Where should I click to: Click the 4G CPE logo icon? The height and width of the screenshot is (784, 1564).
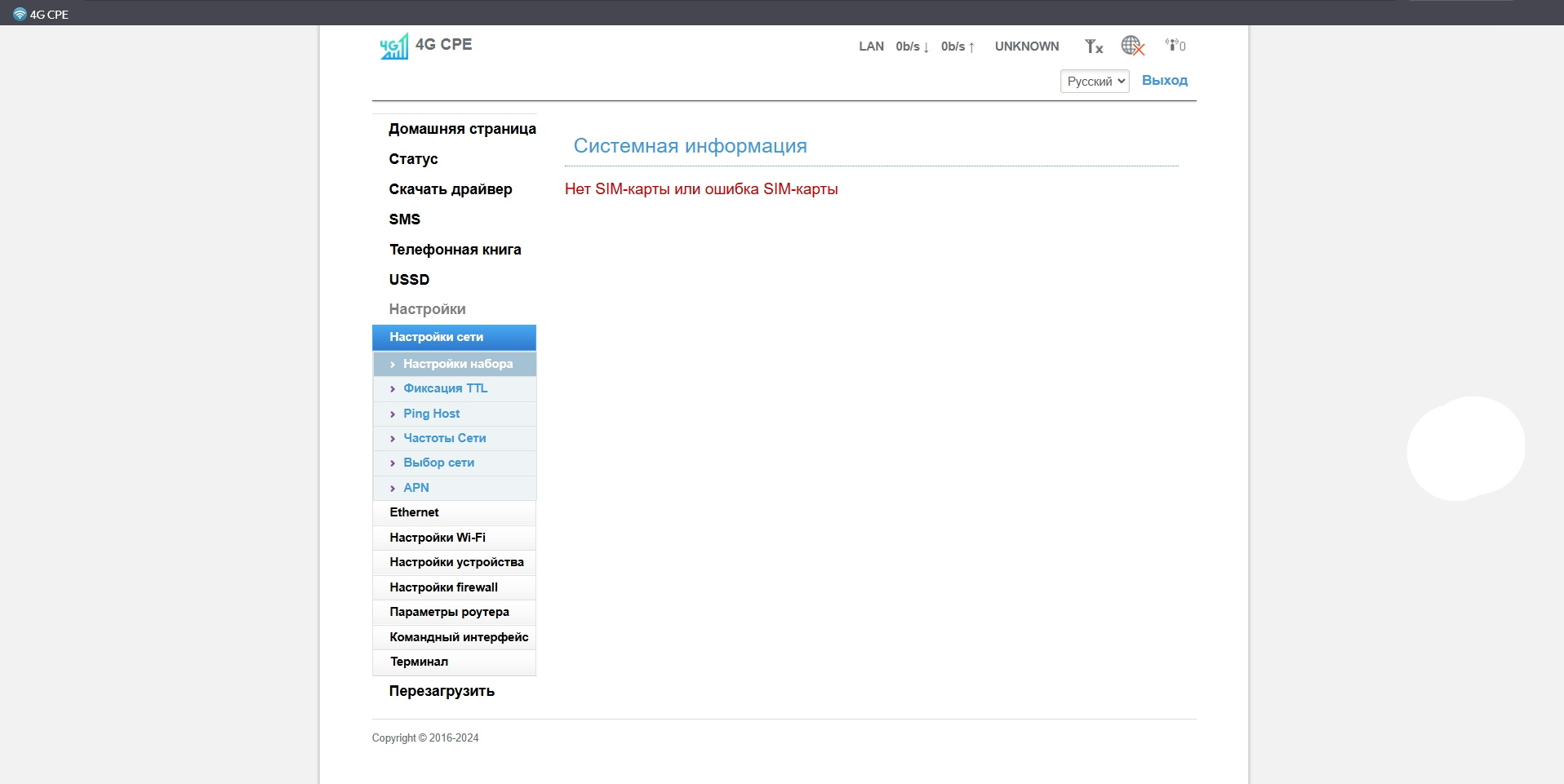[394, 46]
